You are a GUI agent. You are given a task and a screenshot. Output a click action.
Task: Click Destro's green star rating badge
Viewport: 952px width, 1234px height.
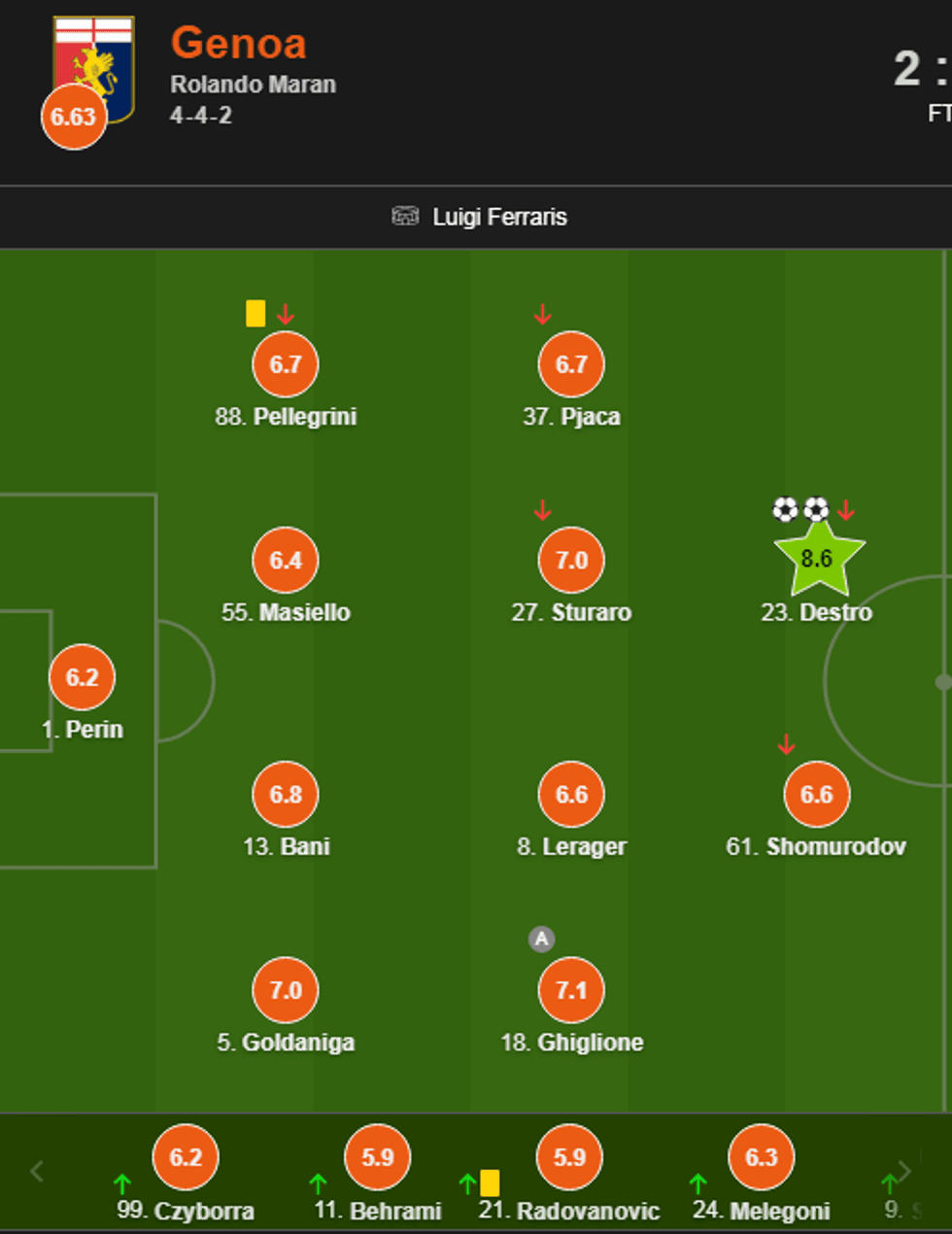click(x=818, y=559)
